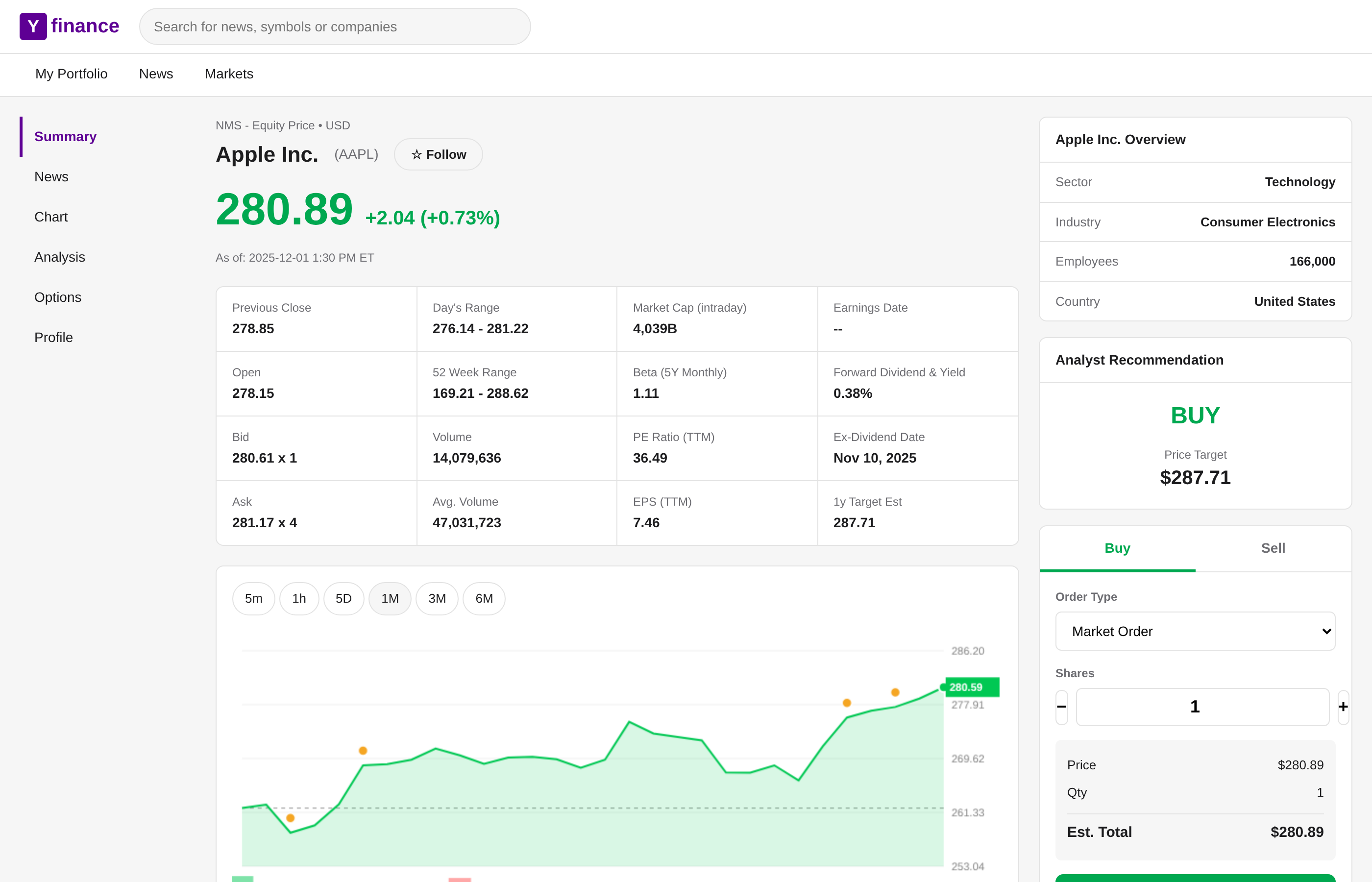The image size is (1372, 882).
Task: Click the Open value 278.15
Action: (253, 393)
